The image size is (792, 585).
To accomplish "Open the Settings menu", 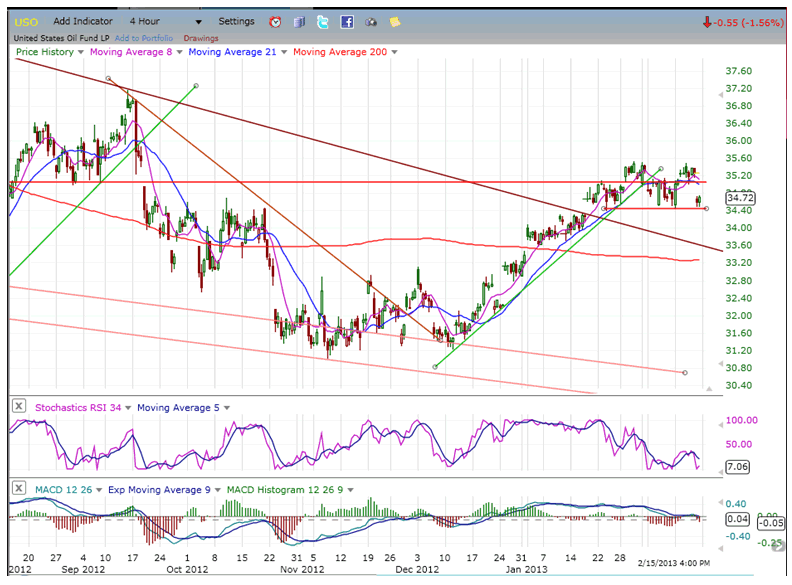I will [x=236, y=21].
